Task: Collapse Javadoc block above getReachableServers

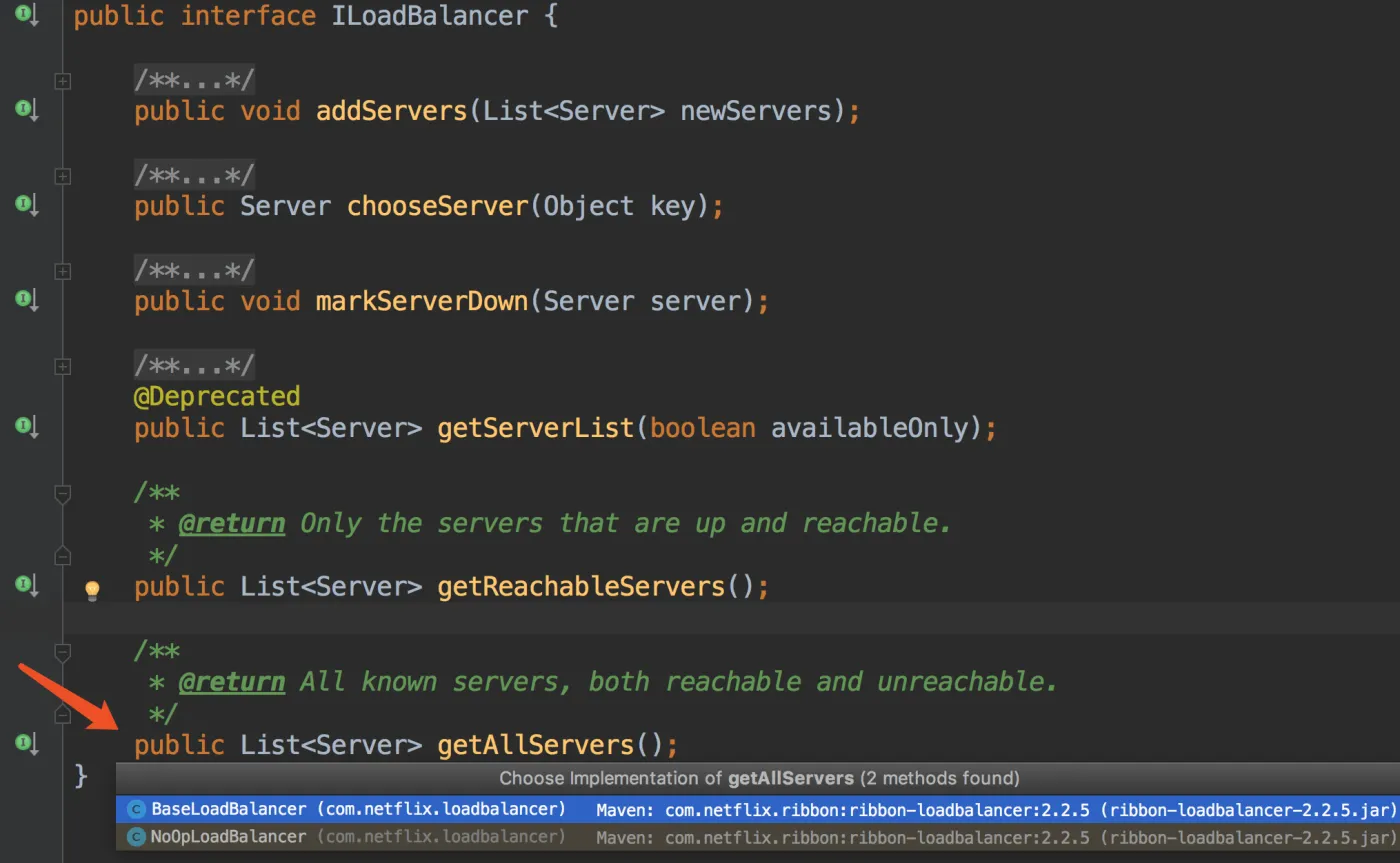Action: (62, 493)
